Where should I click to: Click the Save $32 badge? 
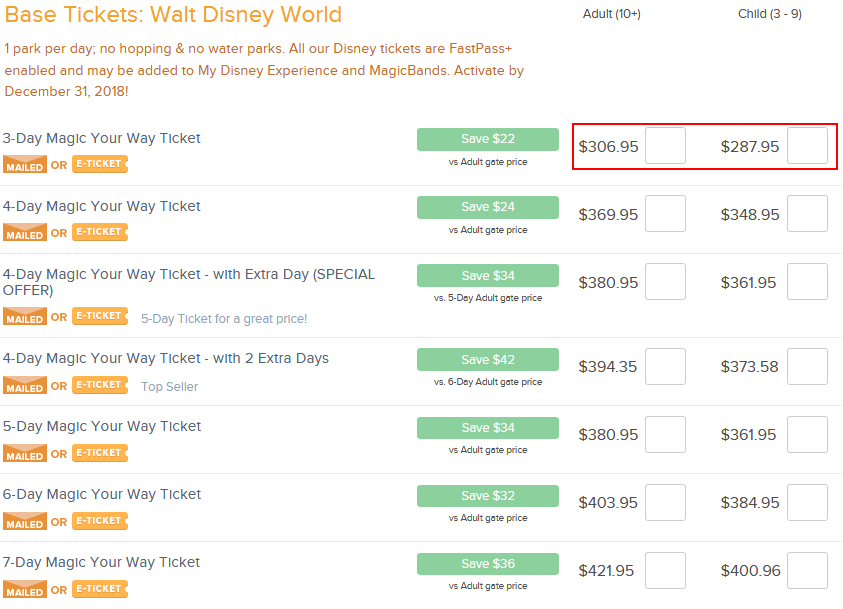coord(488,496)
